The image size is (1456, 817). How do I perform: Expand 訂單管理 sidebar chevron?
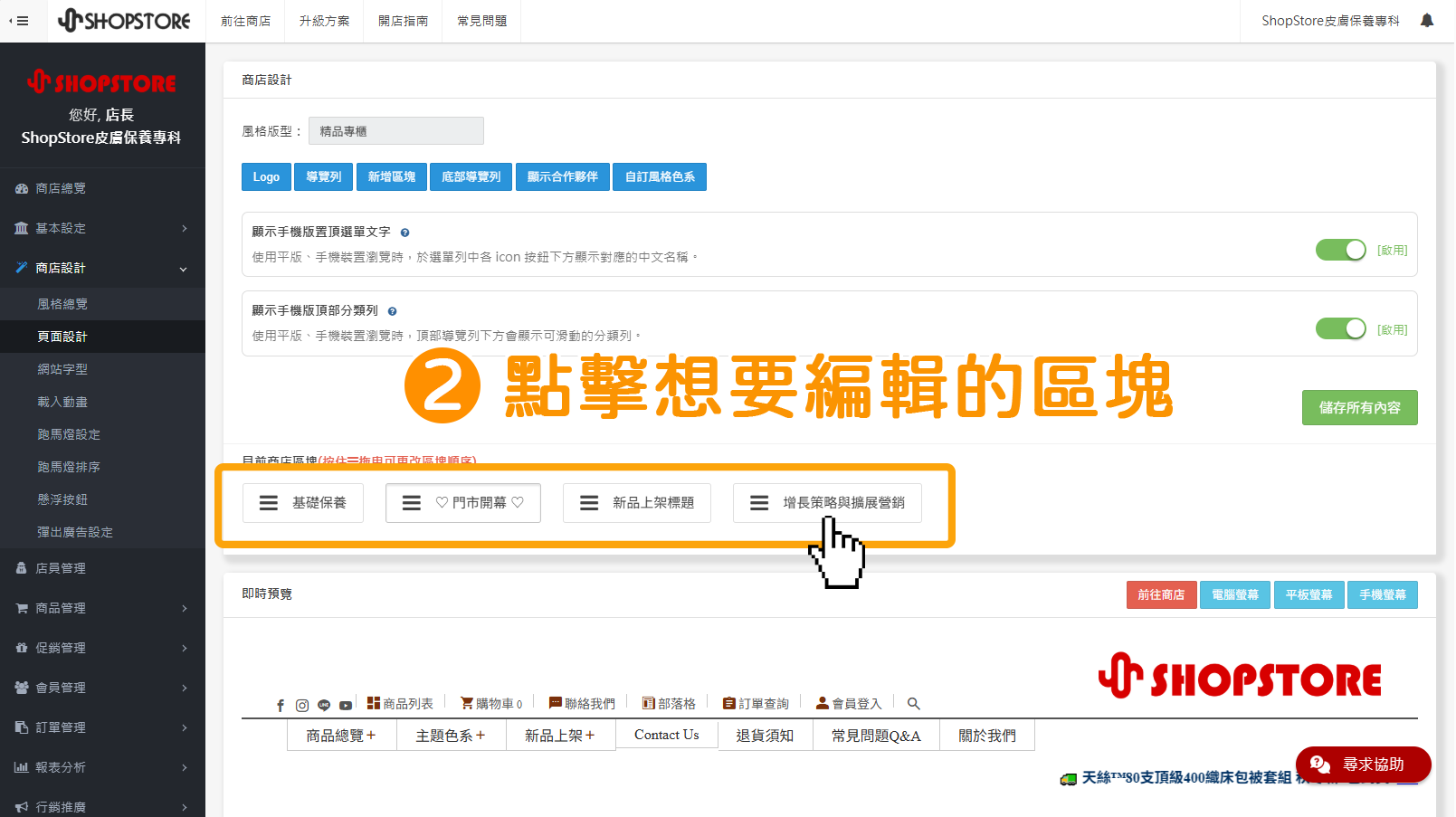pyautogui.click(x=184, y=727)
